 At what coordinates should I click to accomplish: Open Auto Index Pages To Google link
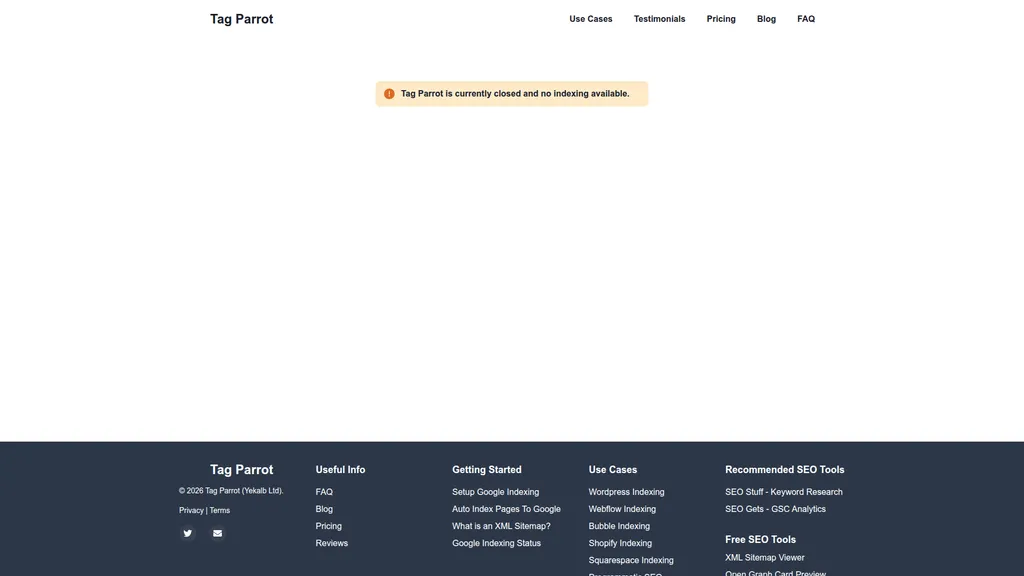(506, 509)
